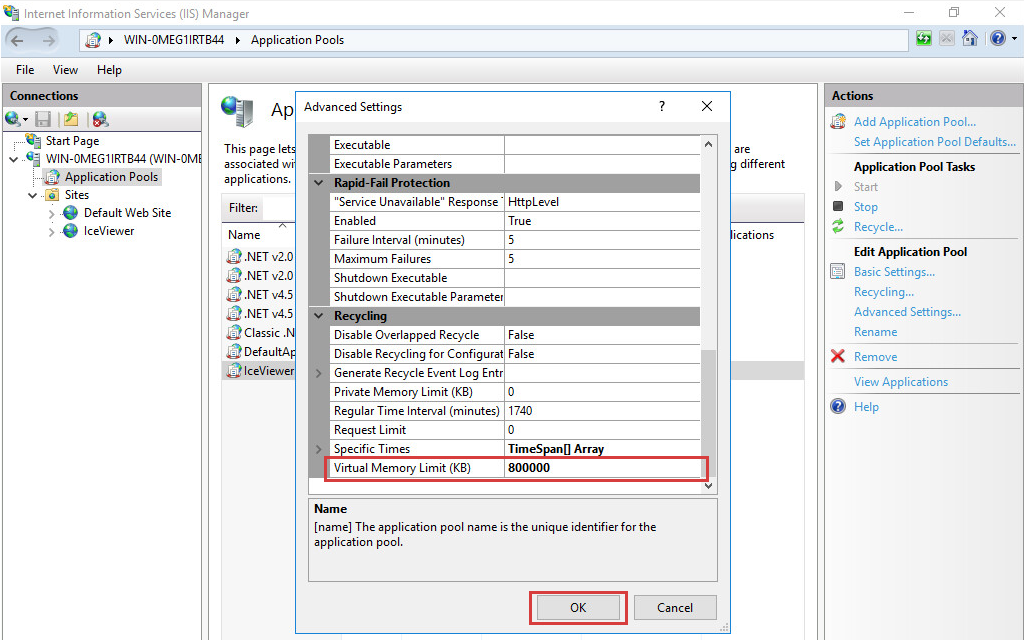Collapse the WIN-0MEG1IRTB44 server node

point(14,159)
